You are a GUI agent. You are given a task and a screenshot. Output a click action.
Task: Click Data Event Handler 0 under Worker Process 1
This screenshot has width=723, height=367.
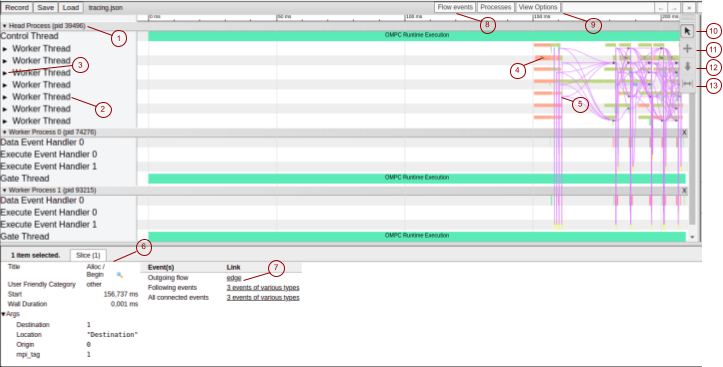coord(42,201)
